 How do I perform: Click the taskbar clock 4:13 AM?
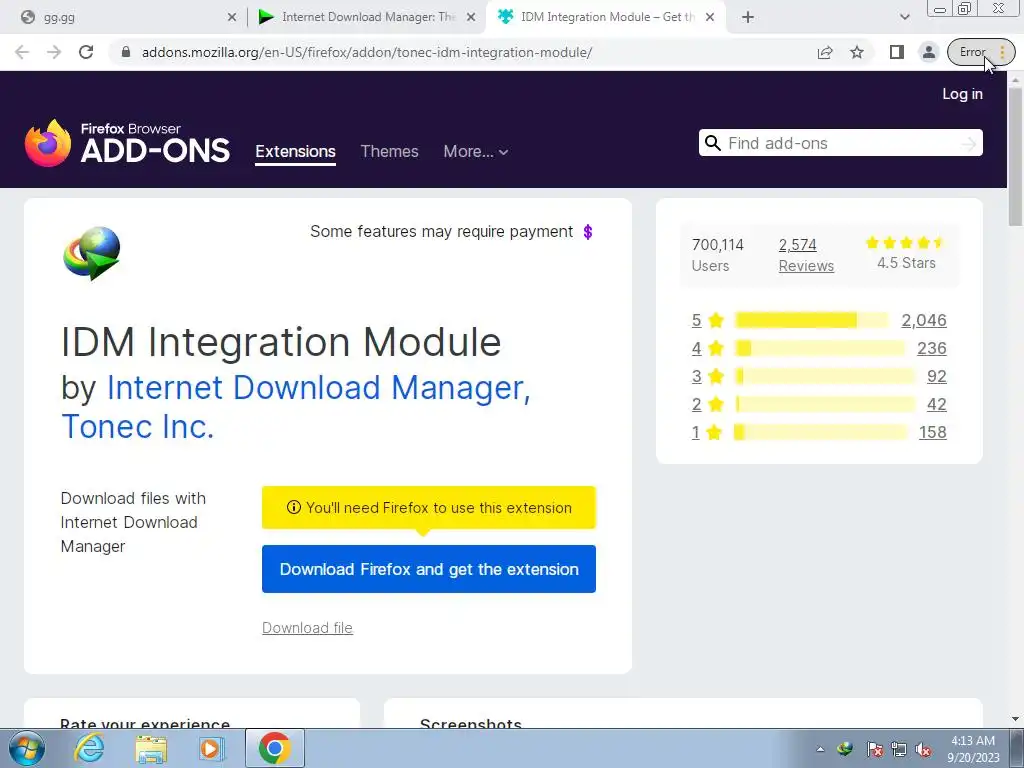[x=973, y=749]
